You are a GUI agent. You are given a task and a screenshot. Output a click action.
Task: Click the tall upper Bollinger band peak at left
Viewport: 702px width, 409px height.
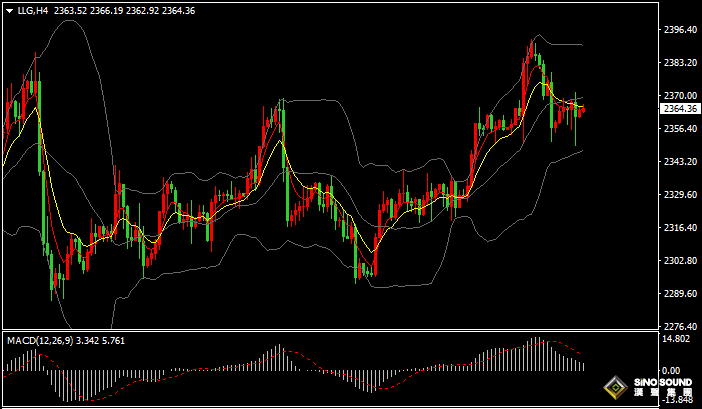(x=70, y=21)
